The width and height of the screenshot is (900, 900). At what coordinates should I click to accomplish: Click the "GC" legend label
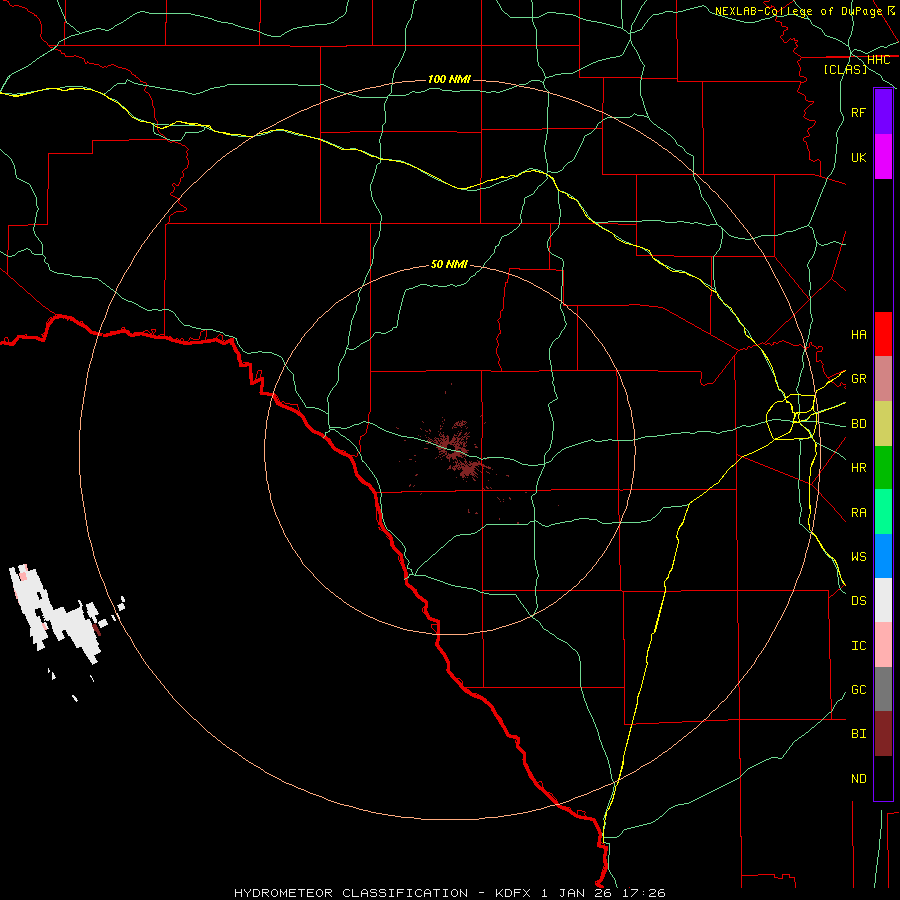(x=858, y=690)
